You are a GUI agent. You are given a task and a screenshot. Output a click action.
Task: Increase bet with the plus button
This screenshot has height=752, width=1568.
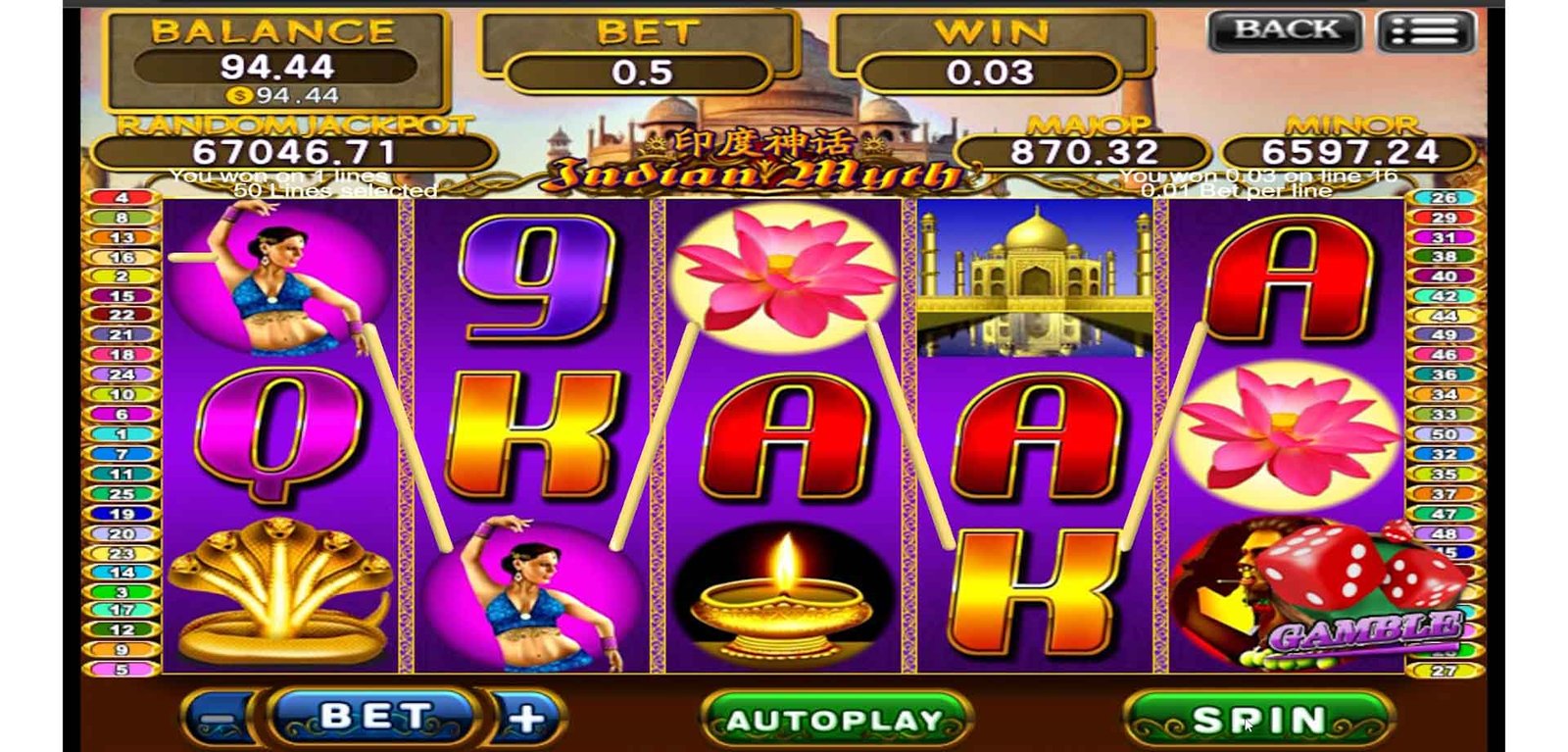click(x=525, y=719)
